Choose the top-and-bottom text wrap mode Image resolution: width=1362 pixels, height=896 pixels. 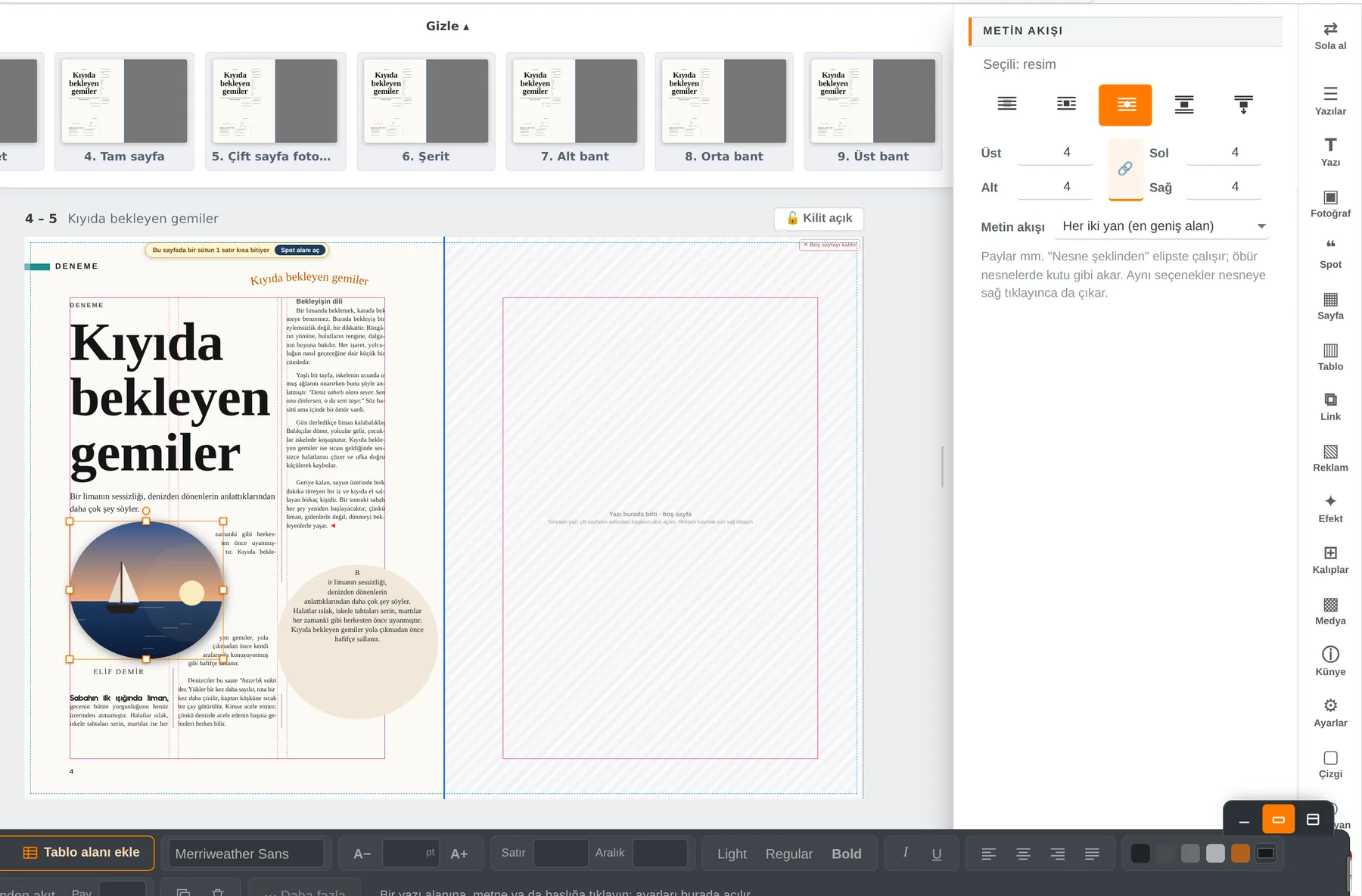[x=1184, y=104]
